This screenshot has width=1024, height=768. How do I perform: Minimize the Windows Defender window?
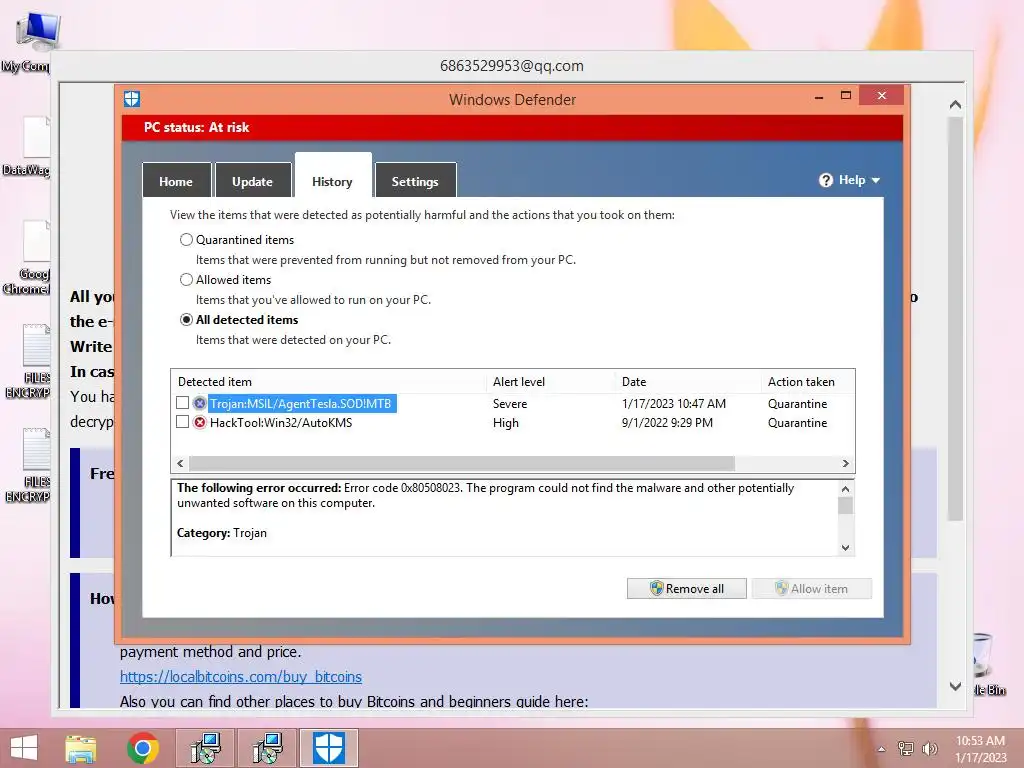(x=819, y=97)
